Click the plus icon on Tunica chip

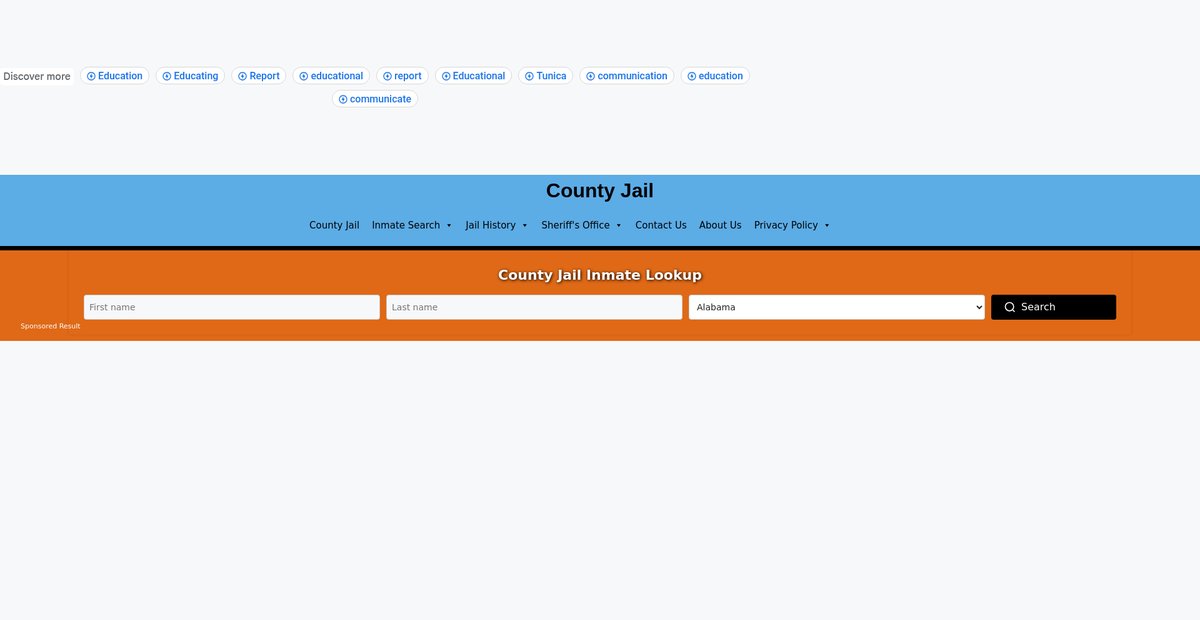[x=529, y=76]
